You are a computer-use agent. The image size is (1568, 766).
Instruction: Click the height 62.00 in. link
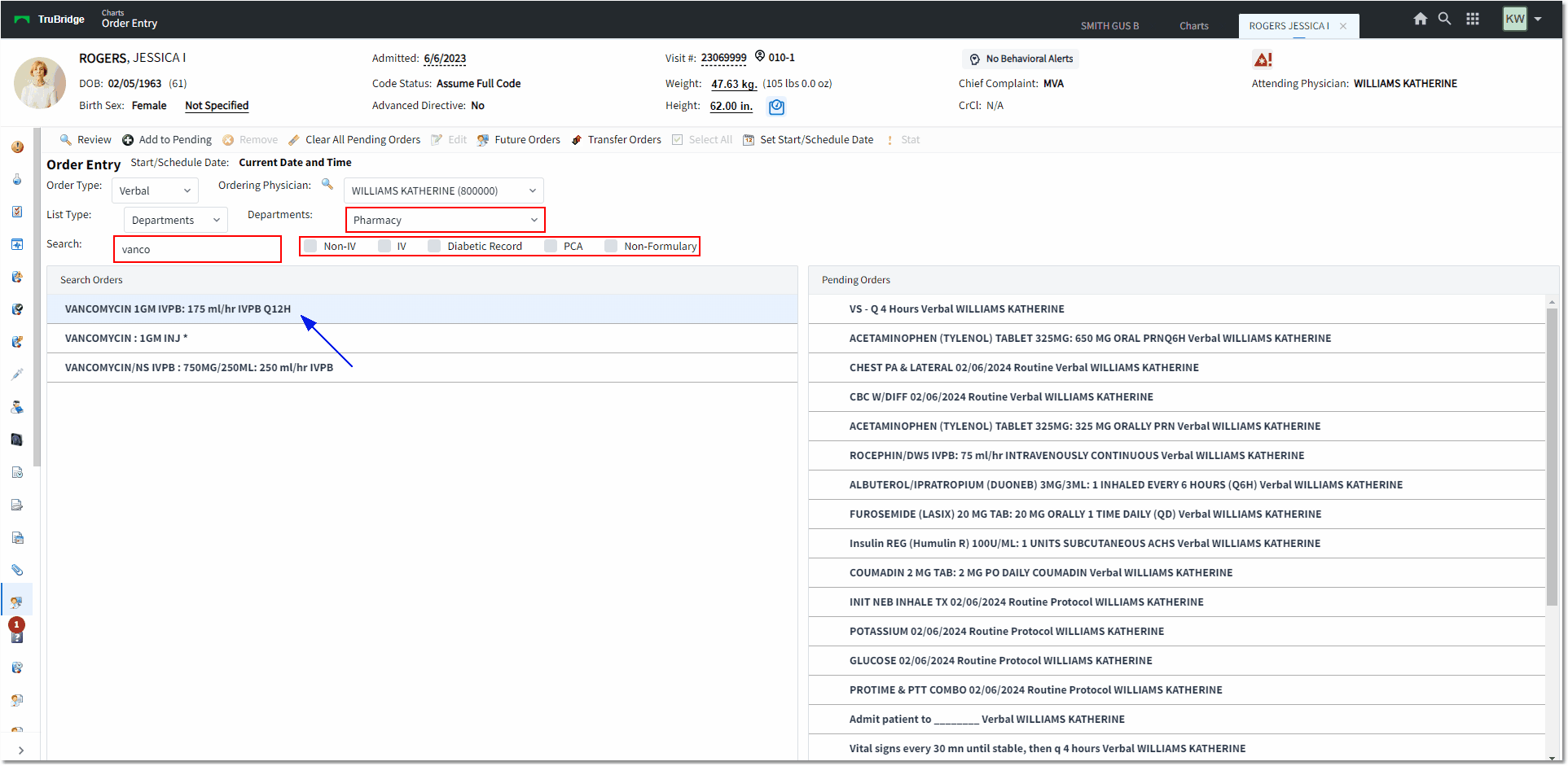(731, 106)
